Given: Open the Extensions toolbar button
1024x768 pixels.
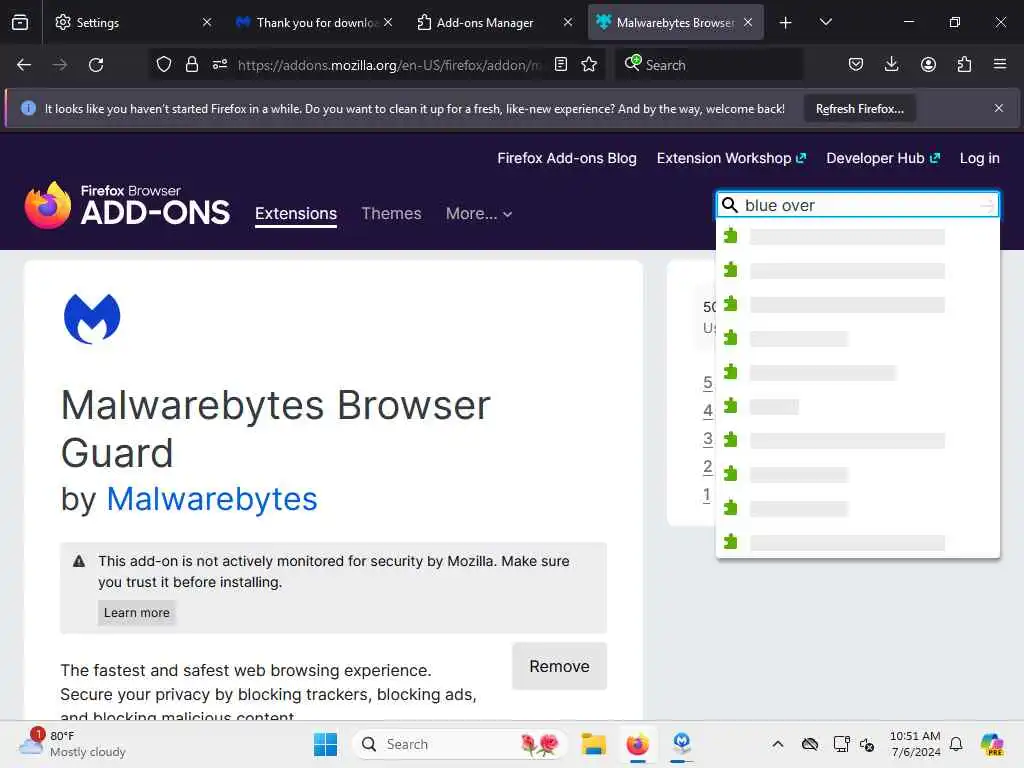Looking at the screenshot, I should click(x=964, y=64).
